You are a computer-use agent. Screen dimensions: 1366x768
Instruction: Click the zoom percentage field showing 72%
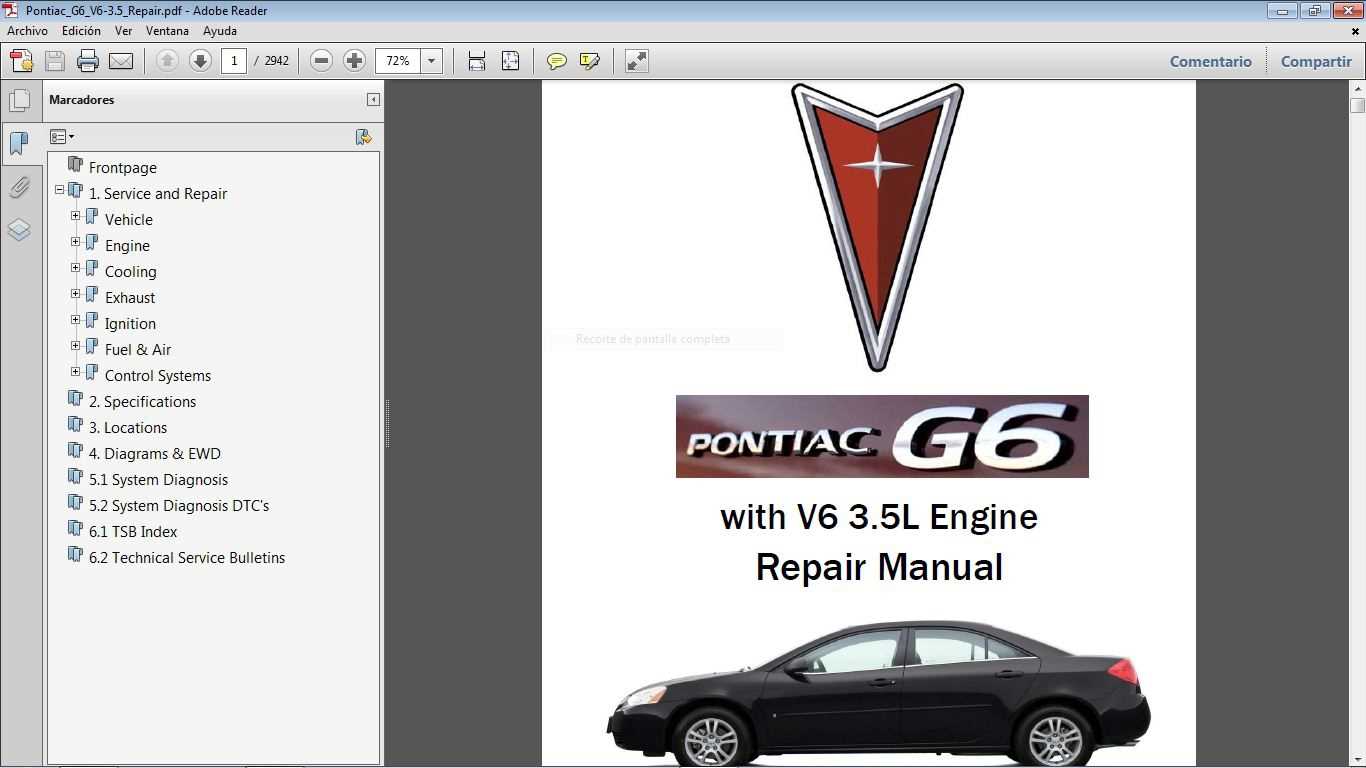pos(398,61)
